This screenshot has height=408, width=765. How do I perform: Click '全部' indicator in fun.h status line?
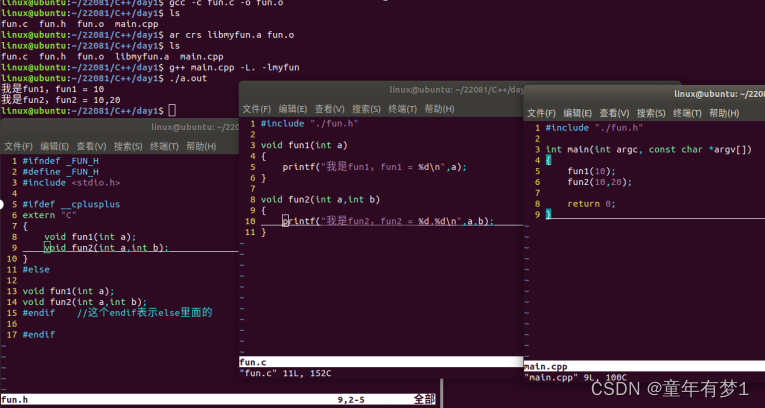pos(424,400)
